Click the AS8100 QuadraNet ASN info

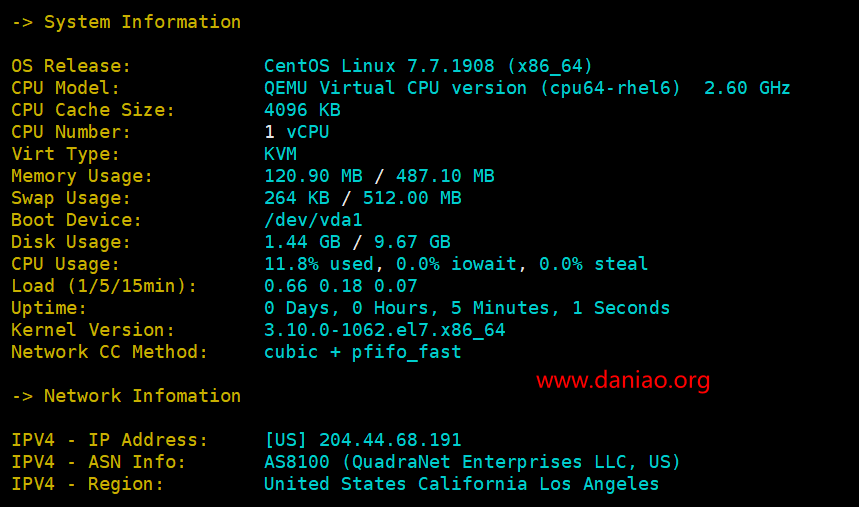pyautogui.click(x=472, y=462)
